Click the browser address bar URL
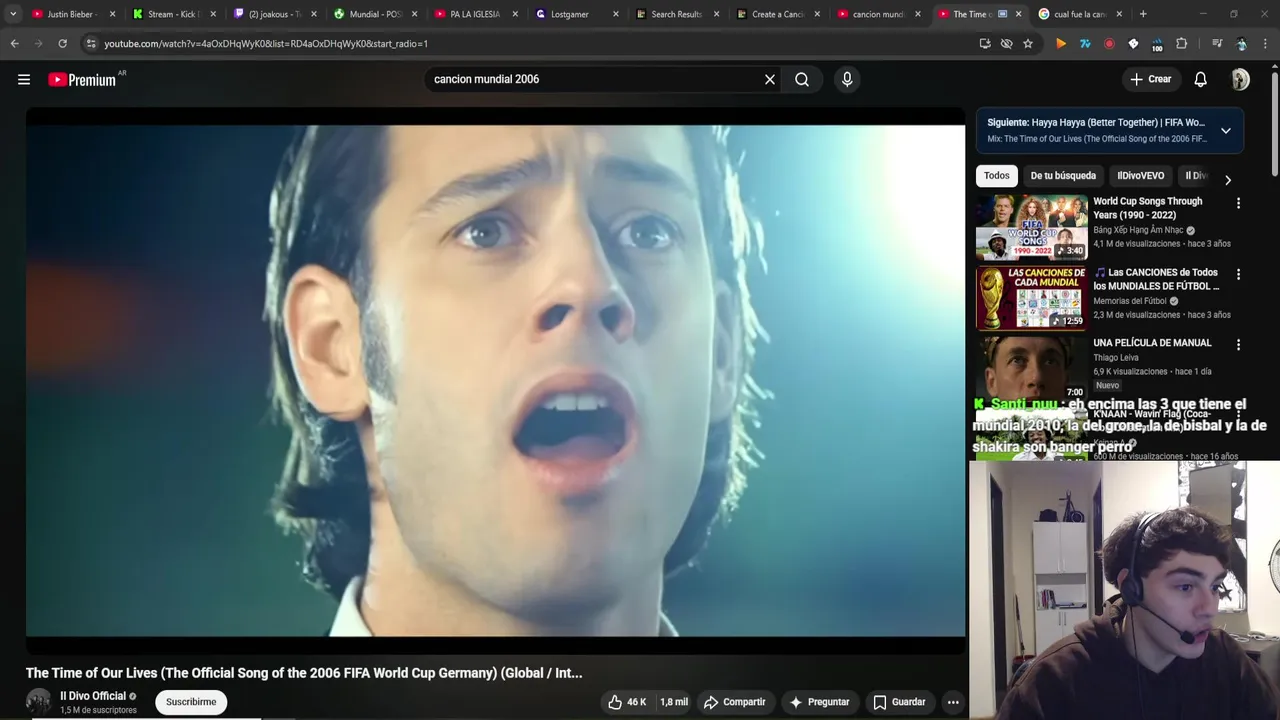 (x=266, y=43)
